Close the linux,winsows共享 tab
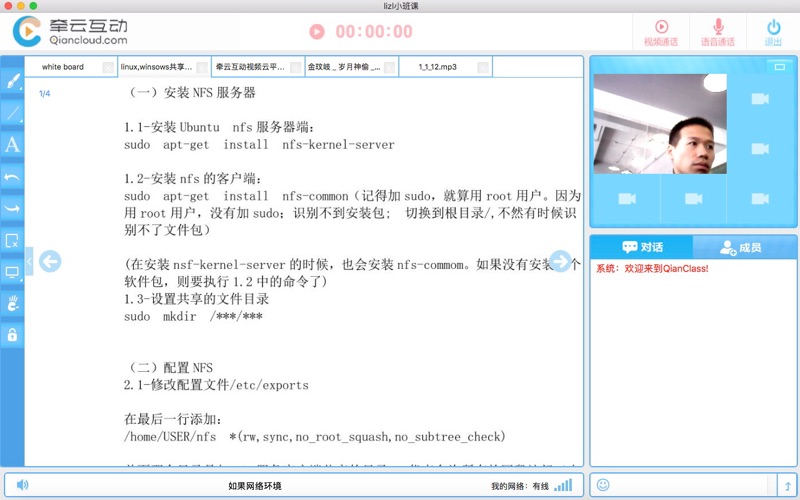The height and width of the screenshot is (500, 800). [x=202, y=67]
